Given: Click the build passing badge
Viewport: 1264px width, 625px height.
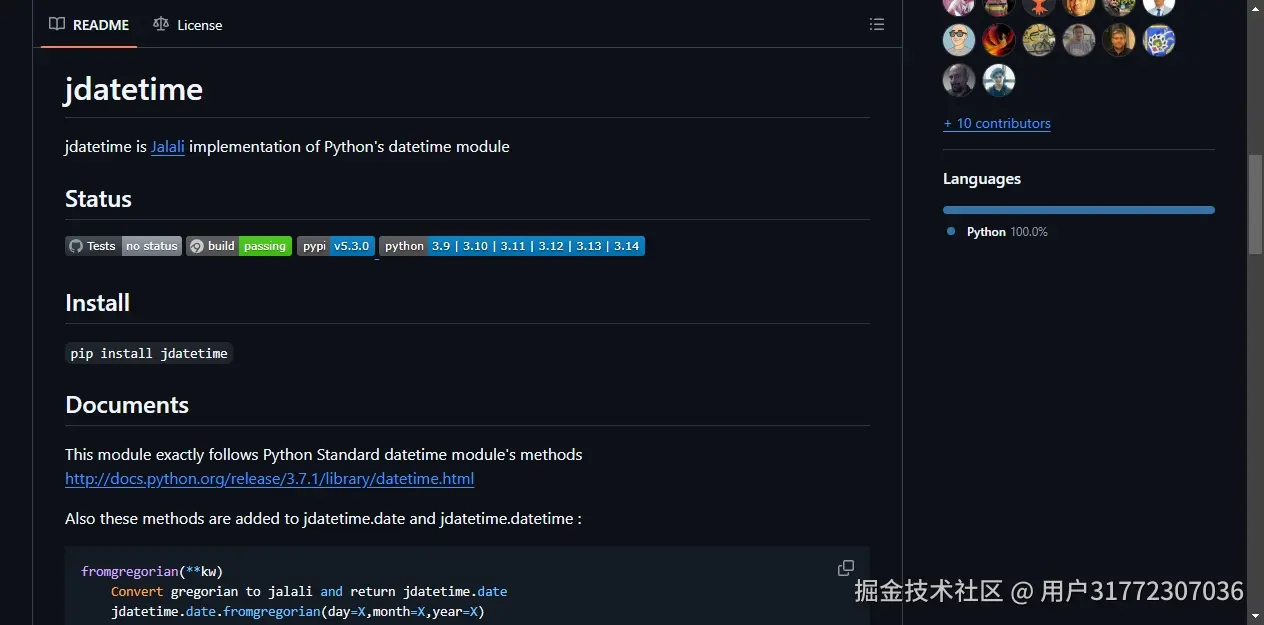Looking at the screenshot, I should pos(239,246).
